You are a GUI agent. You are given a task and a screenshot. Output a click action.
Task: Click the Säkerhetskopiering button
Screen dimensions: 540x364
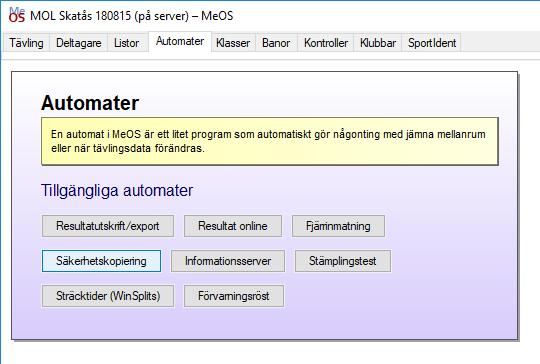click(101, 261)
